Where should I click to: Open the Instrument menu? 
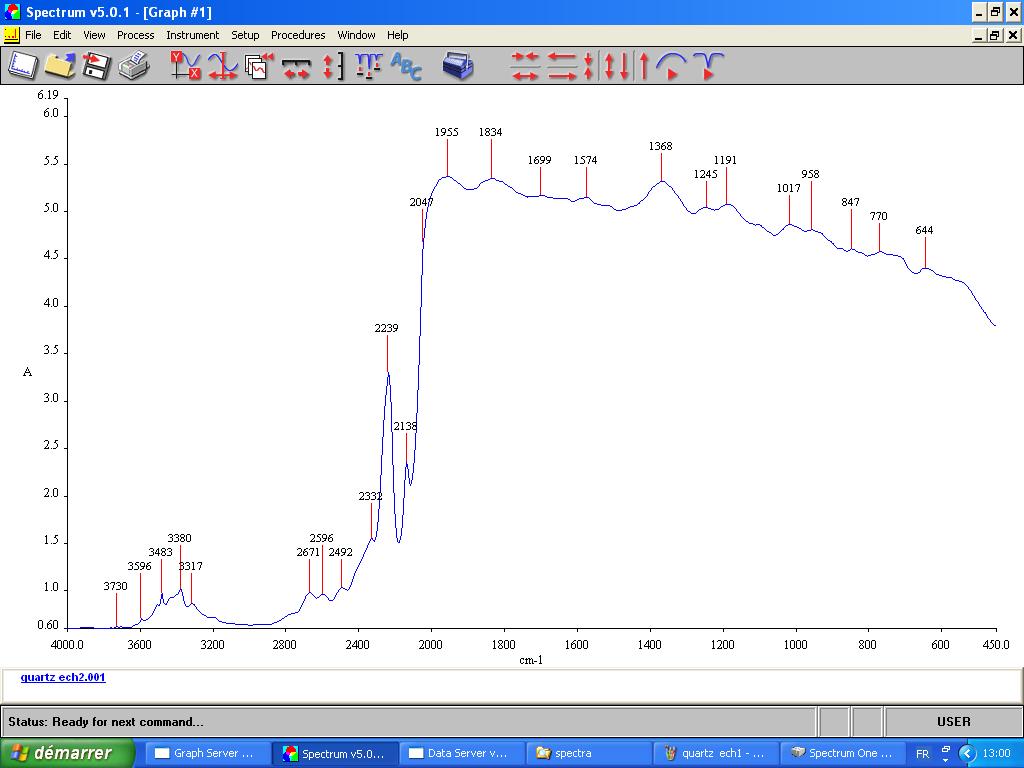[192, 35]
